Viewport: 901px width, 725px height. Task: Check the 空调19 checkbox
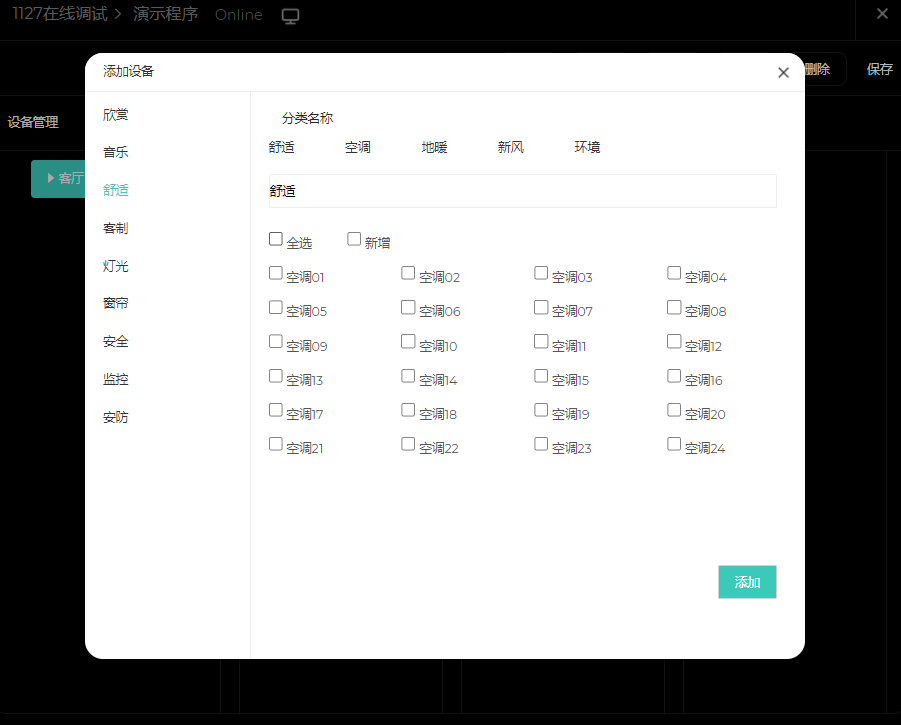click(541, 410)
